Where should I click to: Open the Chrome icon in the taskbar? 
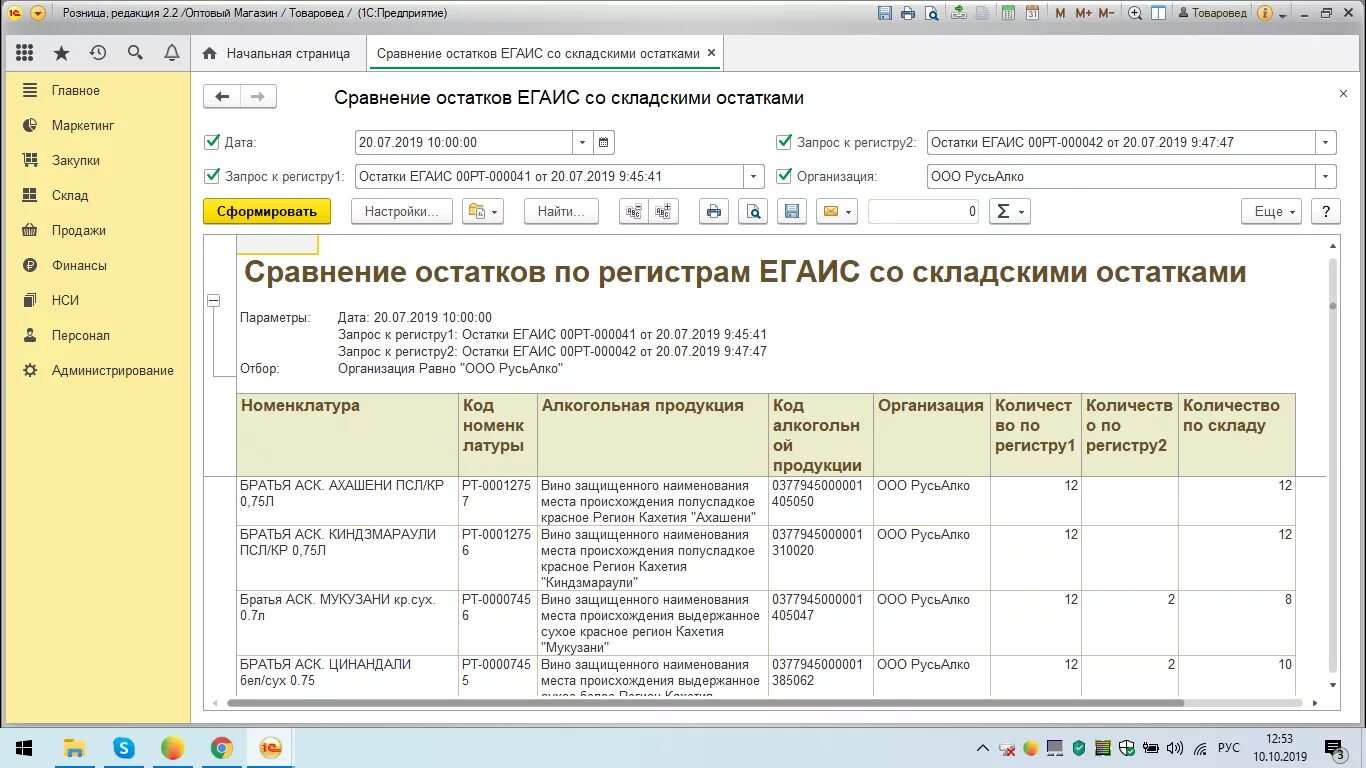point(221,748)
